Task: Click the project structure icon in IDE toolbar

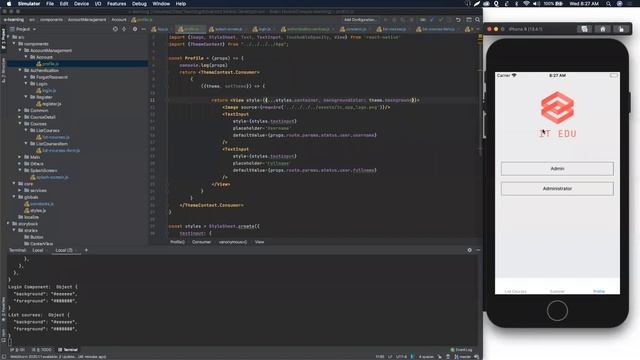Action: pos(469,20)
